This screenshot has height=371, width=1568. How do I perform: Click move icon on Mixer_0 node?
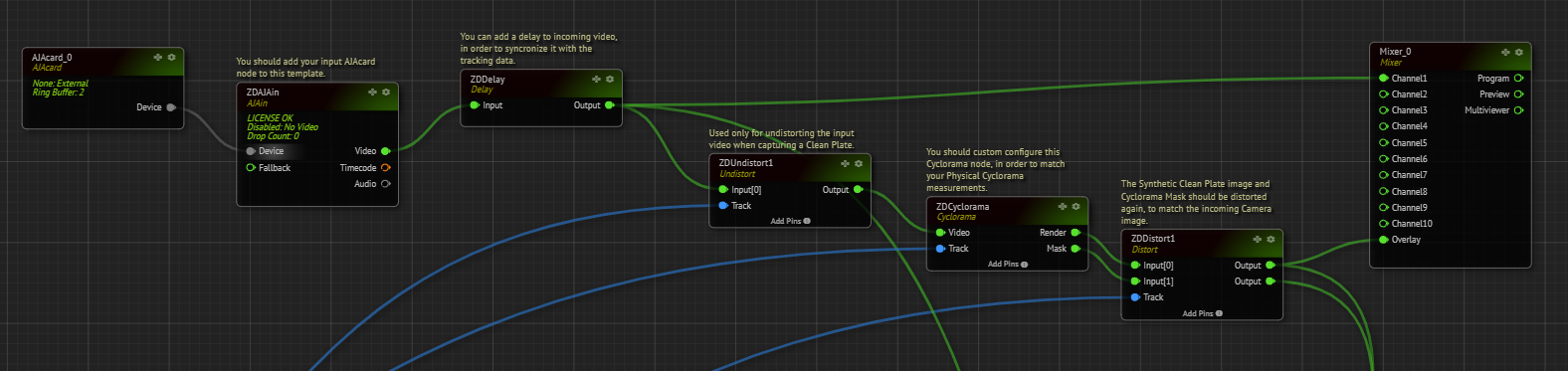click(1505, 52)
